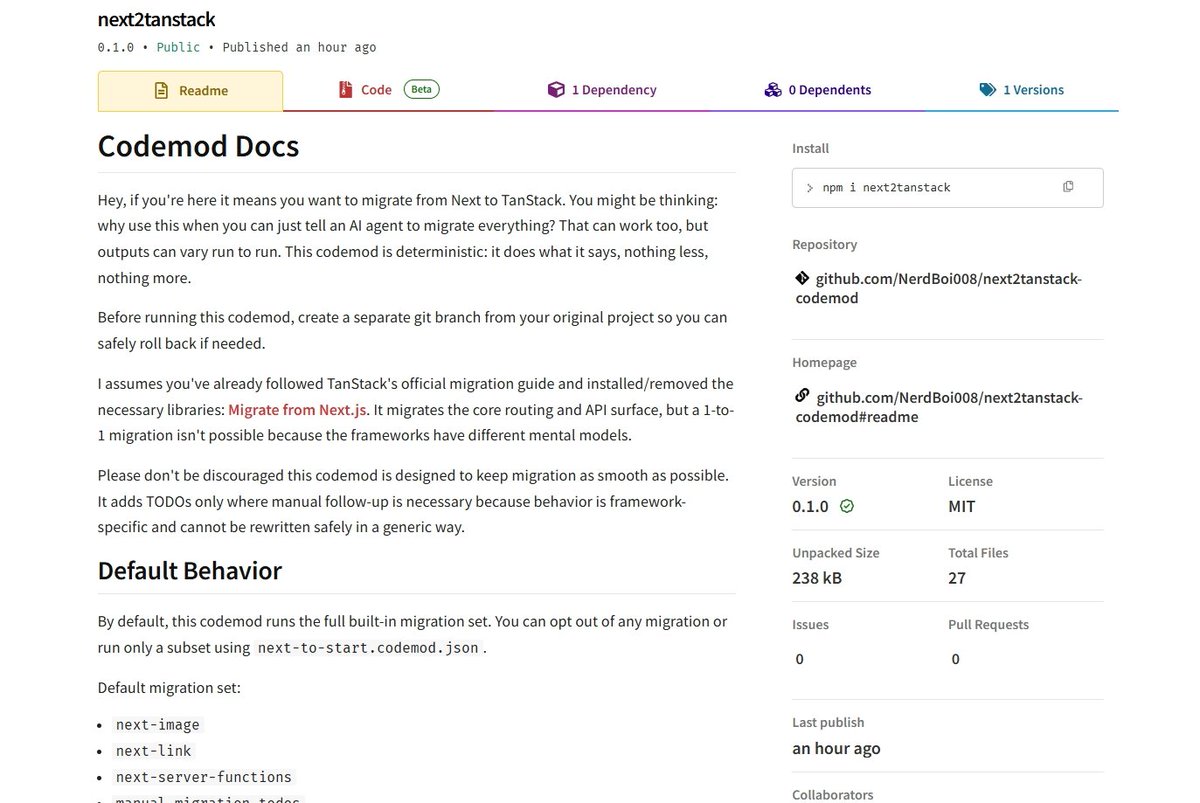
Task: Follow the Migrate from Next.js link
Action: 298,409
